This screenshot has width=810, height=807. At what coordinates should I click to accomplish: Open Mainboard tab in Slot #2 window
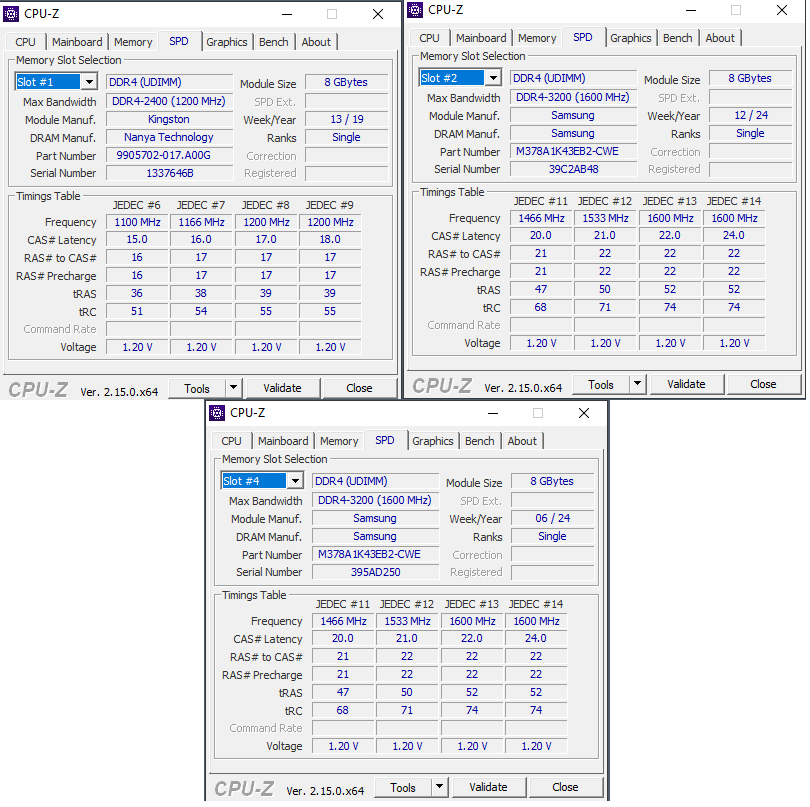click(x=481, y=38)
